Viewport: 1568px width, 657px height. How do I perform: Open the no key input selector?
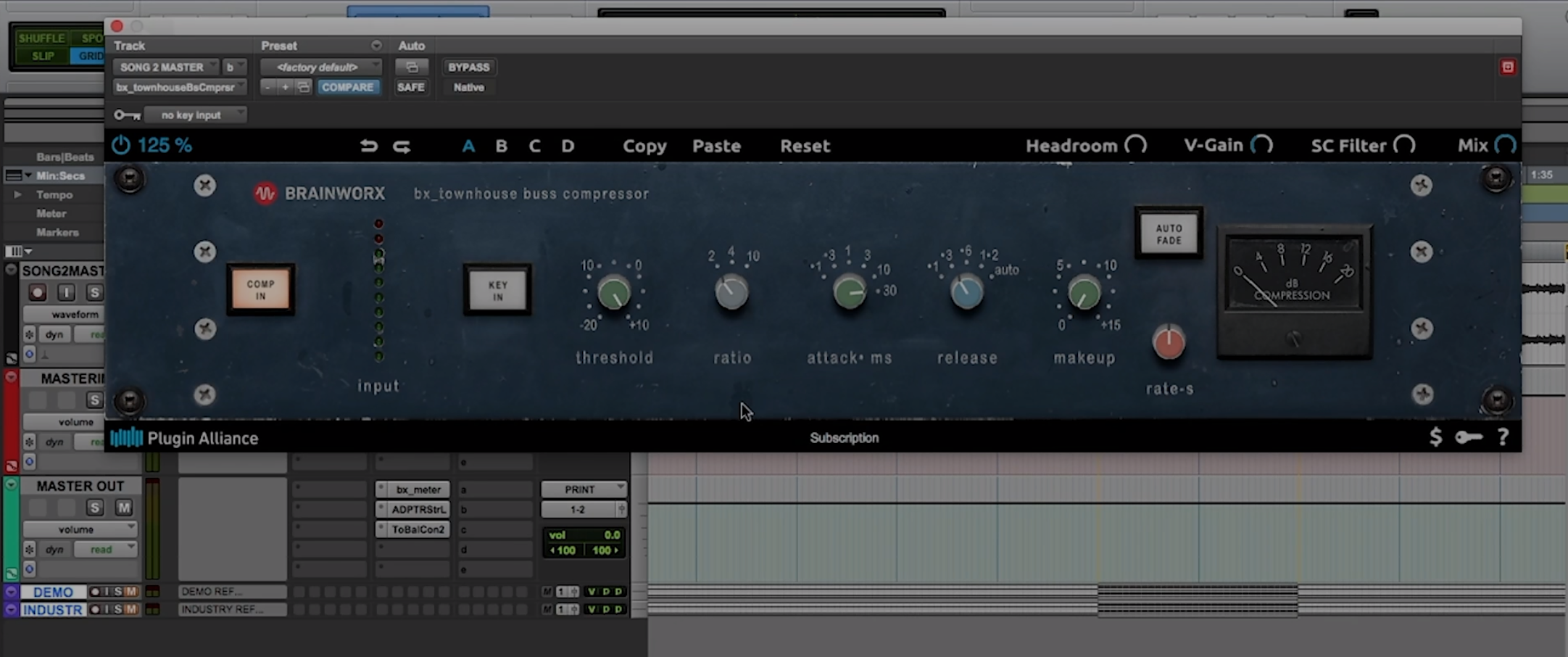coord(194,115)
